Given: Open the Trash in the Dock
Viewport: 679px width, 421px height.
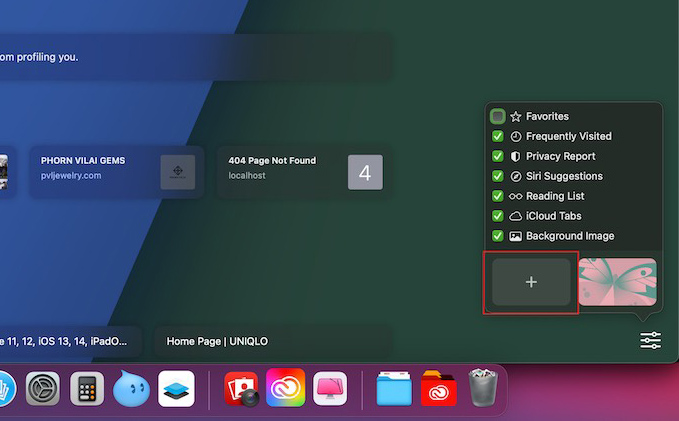Looking at the screenshot, I should pyautogui.click(x=484, y=388).
